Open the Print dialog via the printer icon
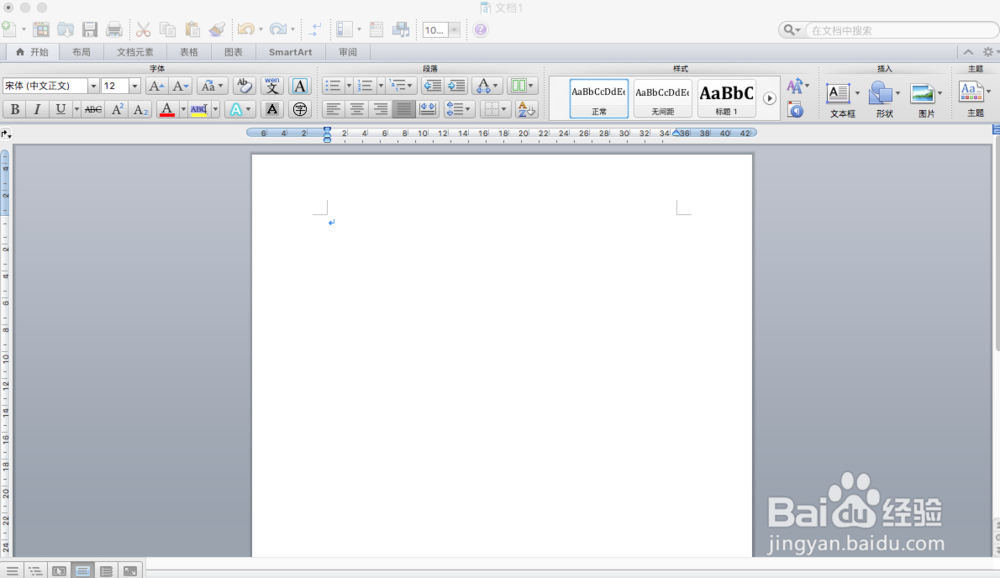This screenshot has width=1000, height=578. click(x=113, y=29)
